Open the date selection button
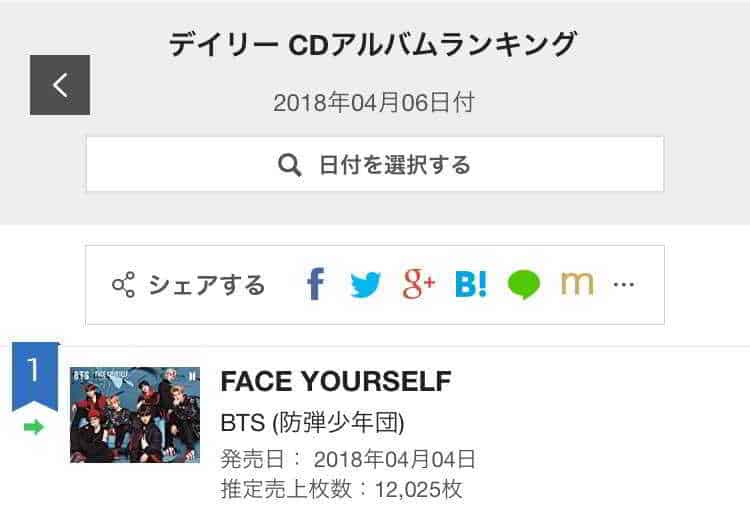The width and height of the screenshot is (750, 513). (x=375, y=164)
